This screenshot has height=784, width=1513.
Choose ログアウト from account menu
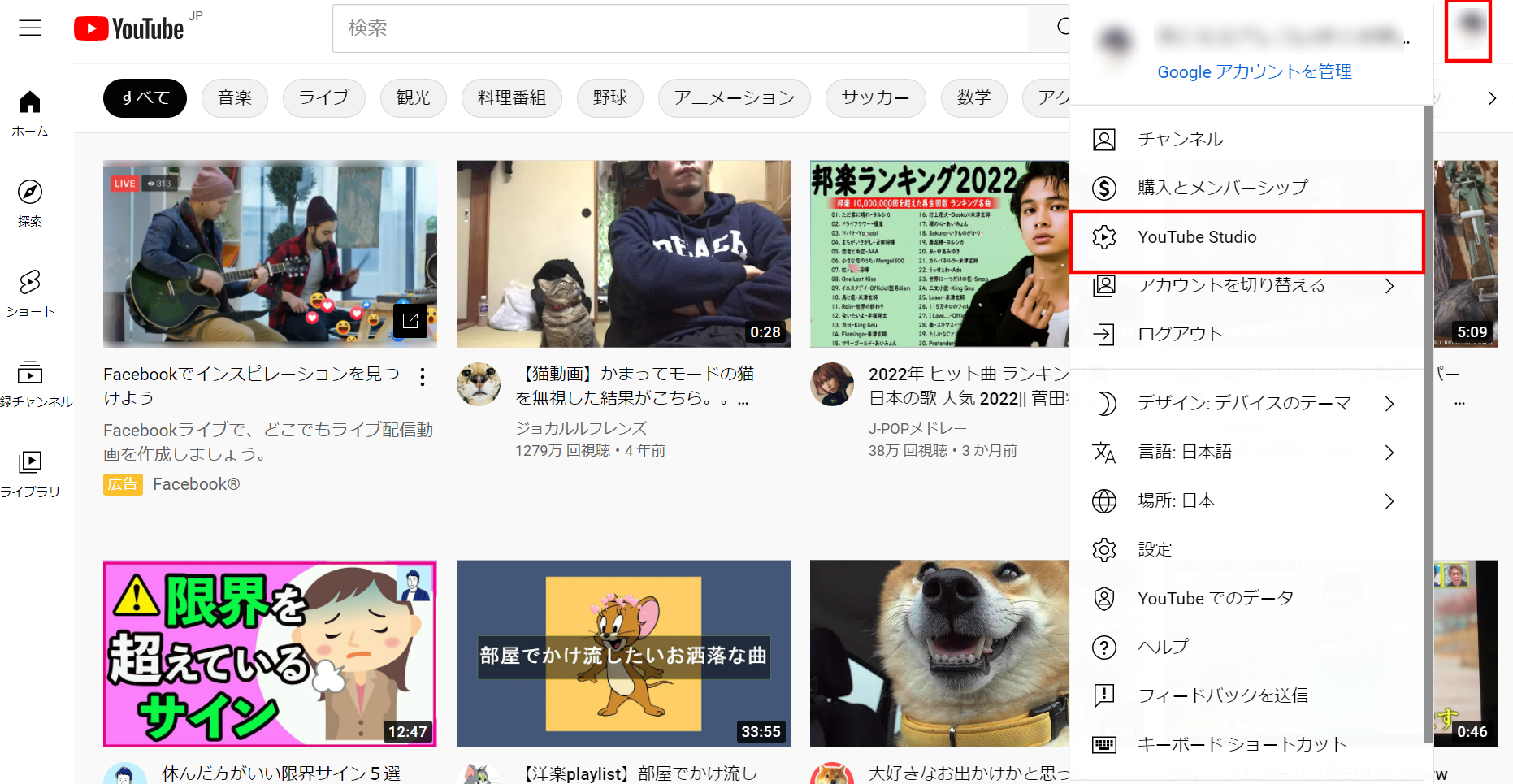[x=1247, y=334]
